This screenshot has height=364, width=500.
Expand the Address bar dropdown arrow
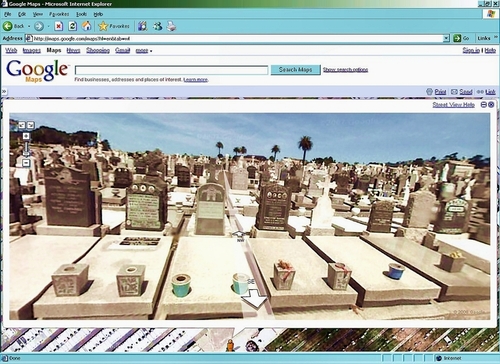pos(446,38)
